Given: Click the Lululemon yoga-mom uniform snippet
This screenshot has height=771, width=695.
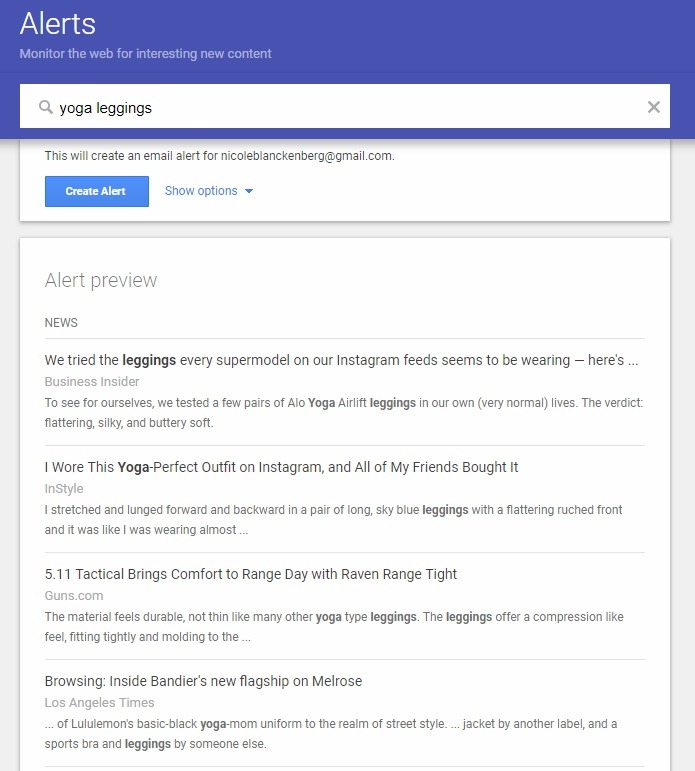Looking at the screenshot, I should (331, 734).
